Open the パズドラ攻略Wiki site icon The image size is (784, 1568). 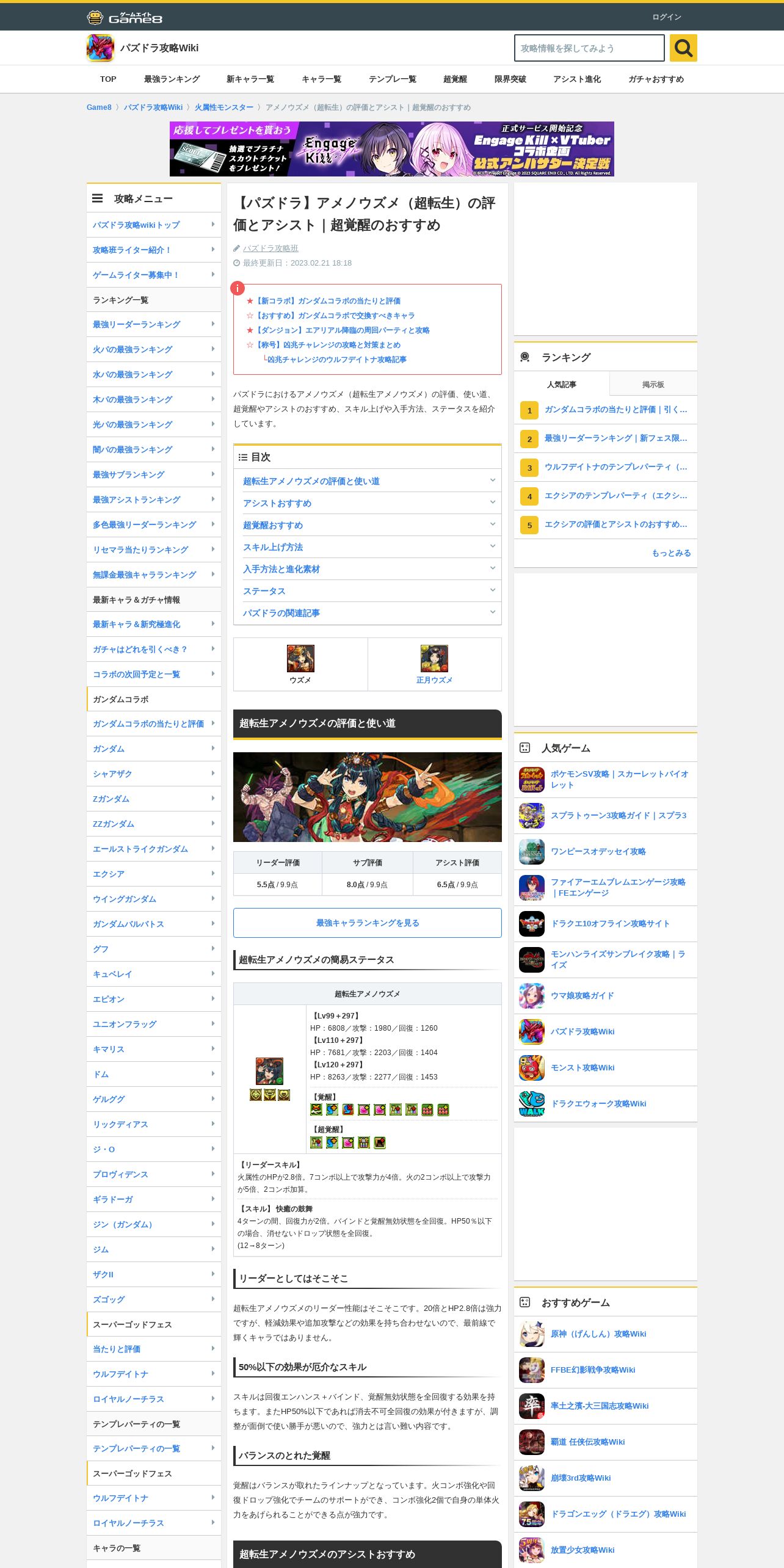pyautogui.click(x=100, y=48)
